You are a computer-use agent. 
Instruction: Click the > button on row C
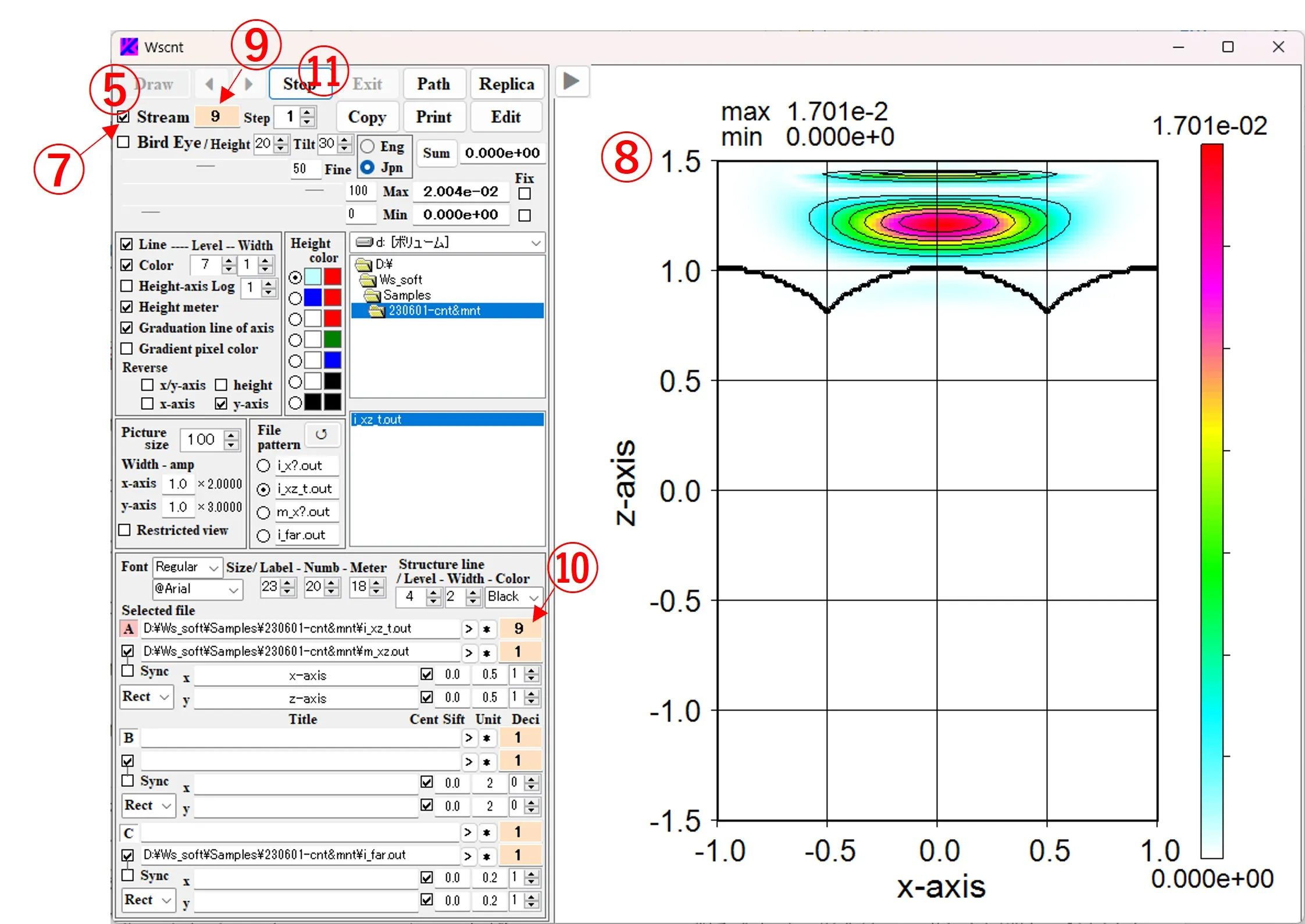[x=469, y=833]
